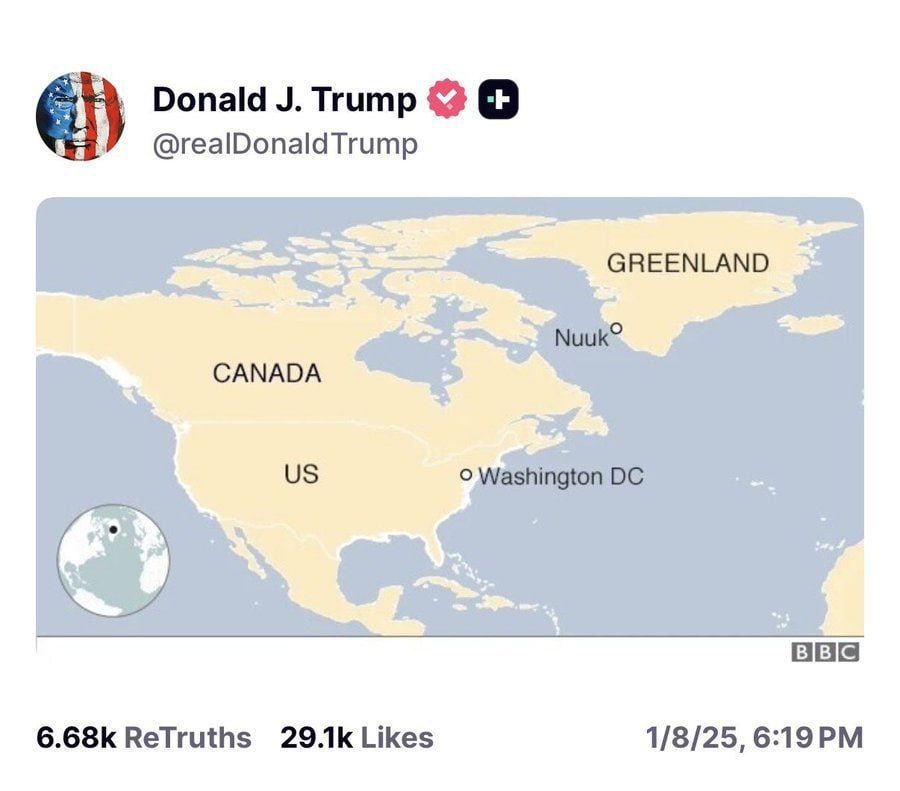Click the US label on the map
900x791 pixels.
pos(301,475)
